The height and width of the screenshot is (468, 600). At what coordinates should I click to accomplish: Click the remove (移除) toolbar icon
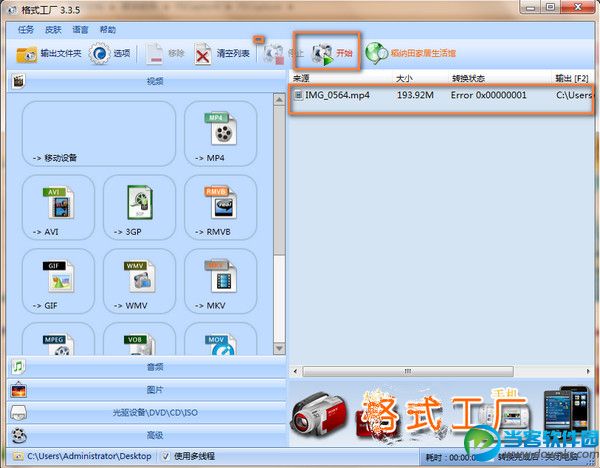coord(155,54)
